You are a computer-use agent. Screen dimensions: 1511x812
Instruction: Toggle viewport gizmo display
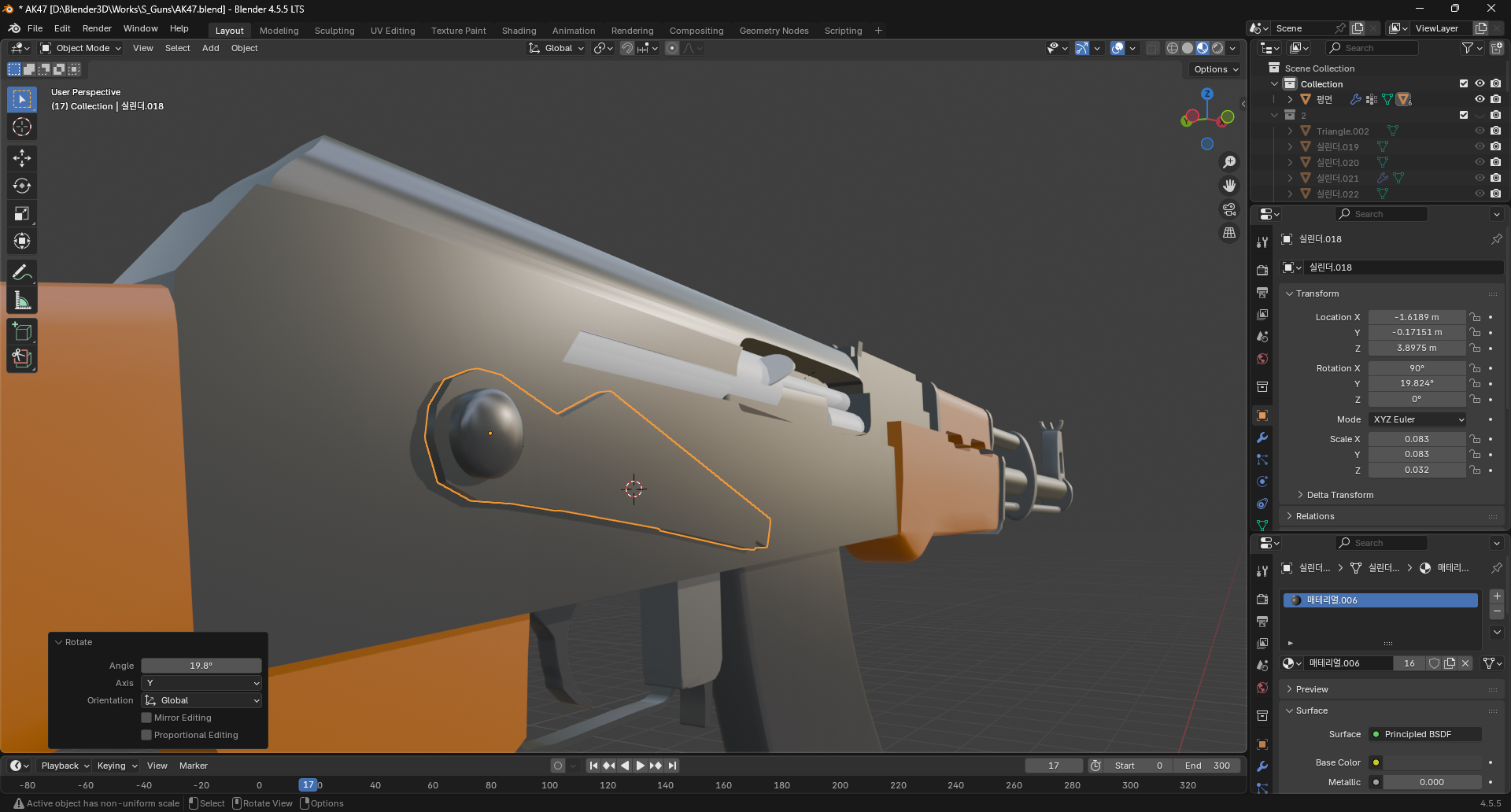[x=1082, y=48]
